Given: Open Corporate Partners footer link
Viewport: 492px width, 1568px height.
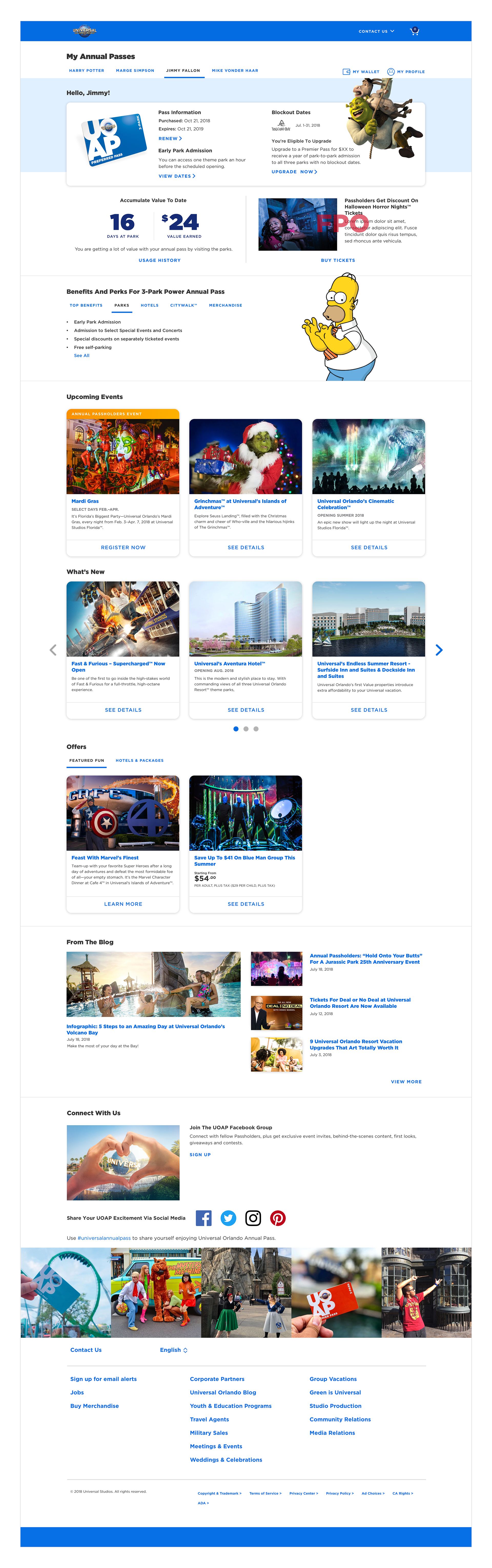Looking at the screenshot, I should pos(217,1379).
